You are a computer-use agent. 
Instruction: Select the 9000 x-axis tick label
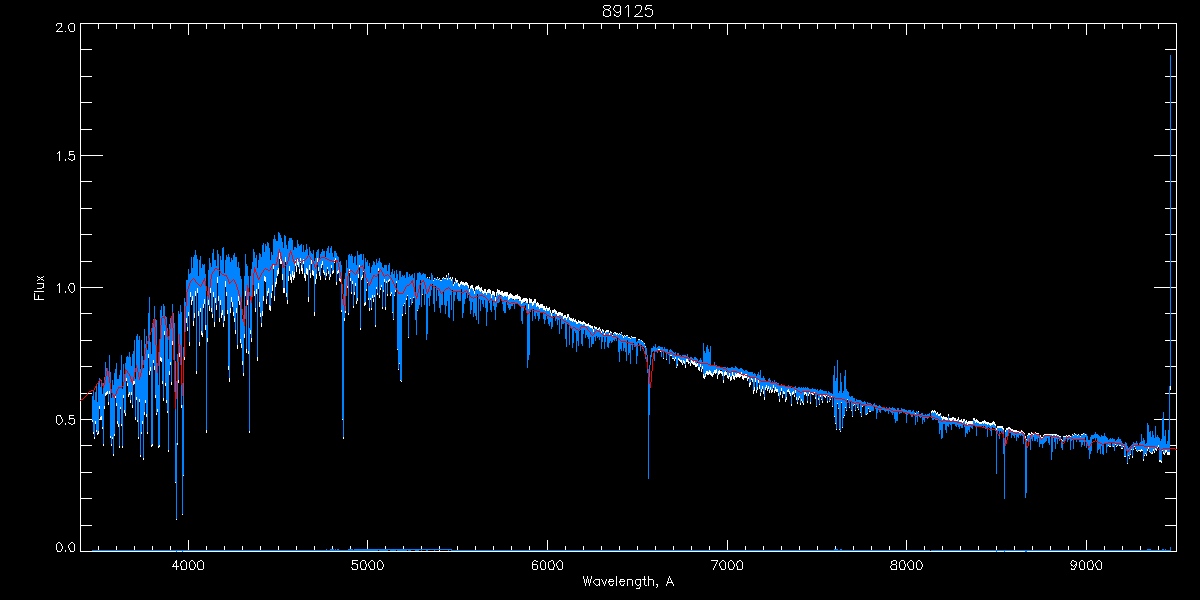(1087, 564)
